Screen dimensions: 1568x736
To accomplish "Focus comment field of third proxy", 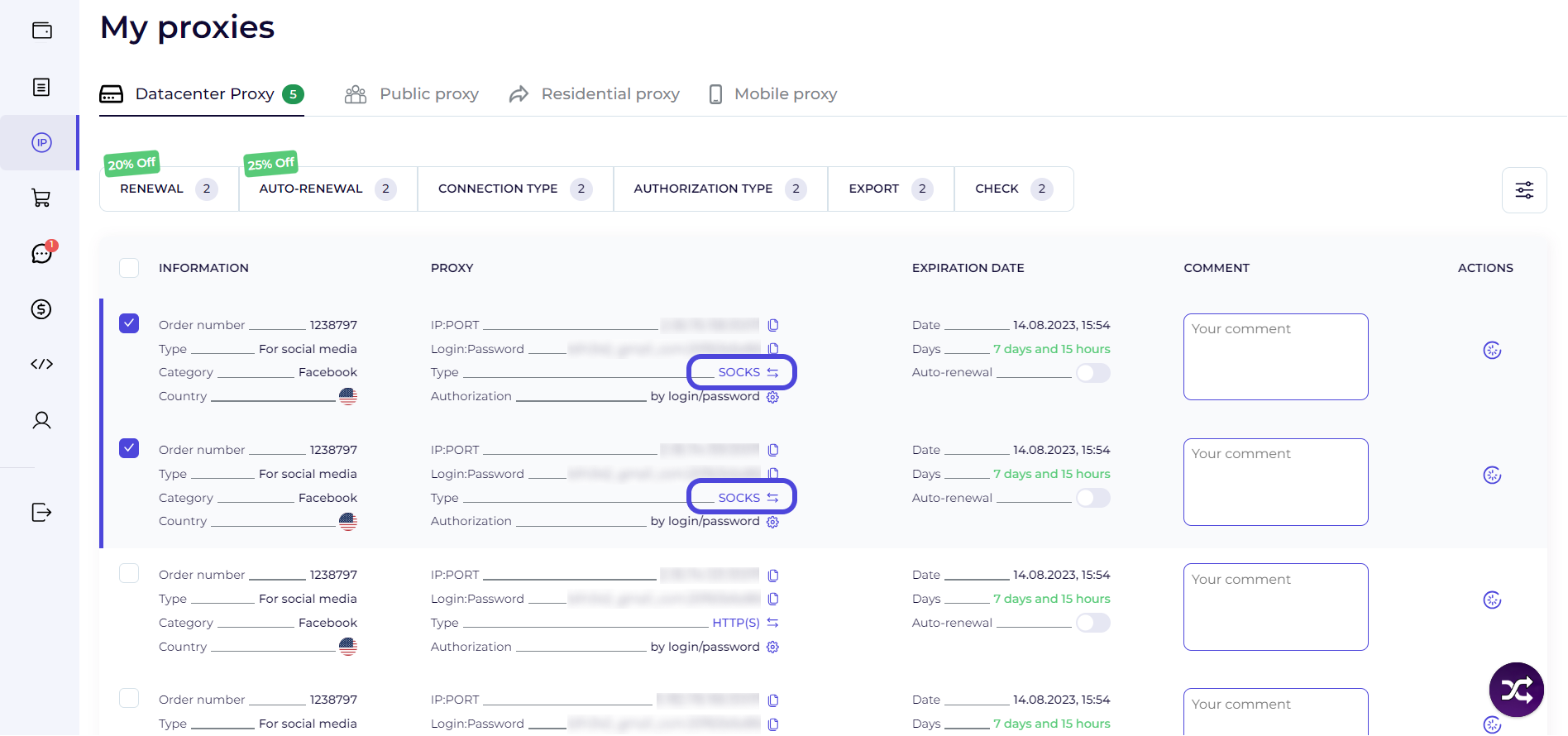I will click(x=1275, y=607).
